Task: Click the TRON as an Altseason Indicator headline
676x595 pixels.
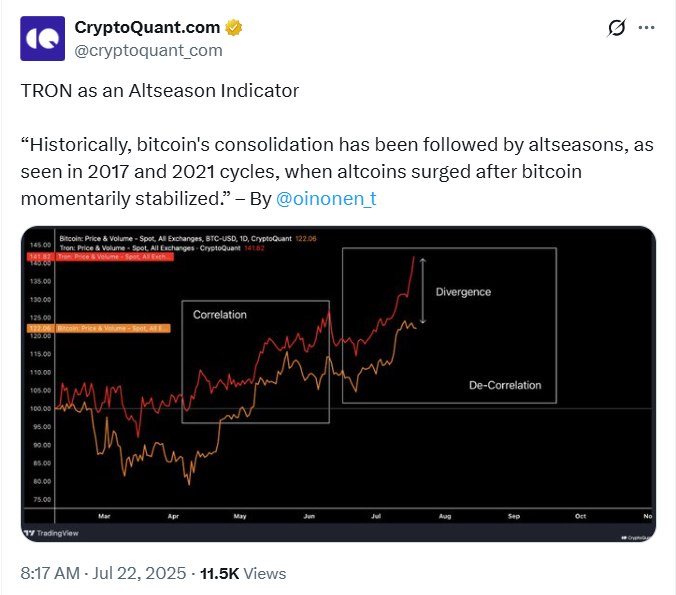Action: [x=160, y=90]
